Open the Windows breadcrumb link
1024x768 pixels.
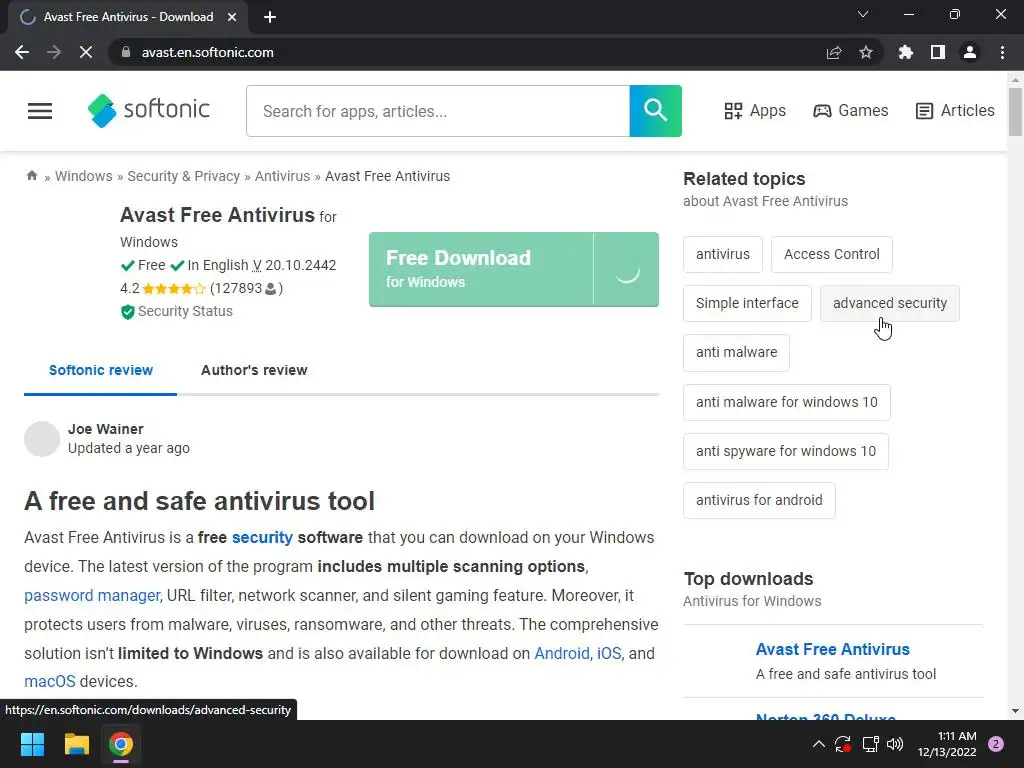(84, 176)
